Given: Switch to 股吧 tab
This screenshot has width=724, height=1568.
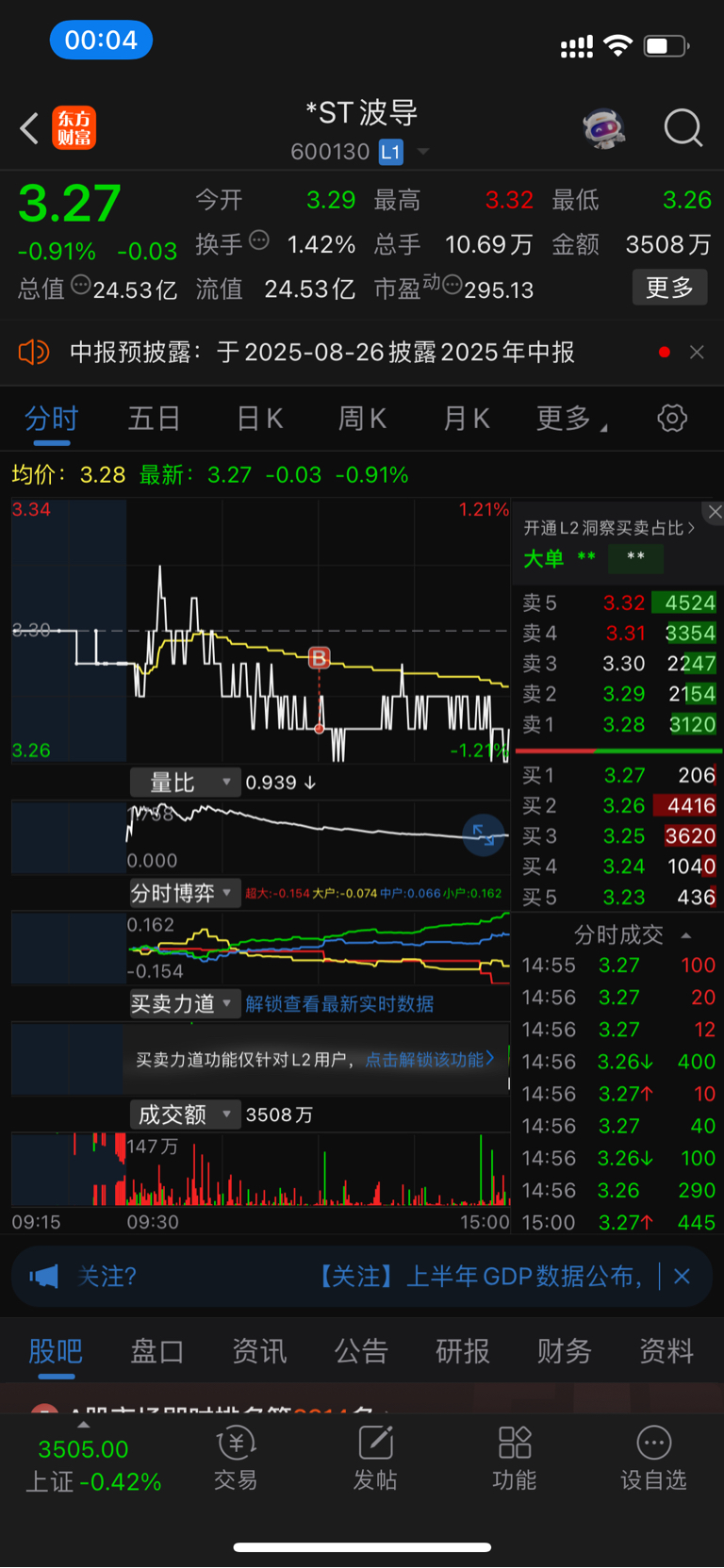Looking at the screenshot, I should [x=56, y=1351].
